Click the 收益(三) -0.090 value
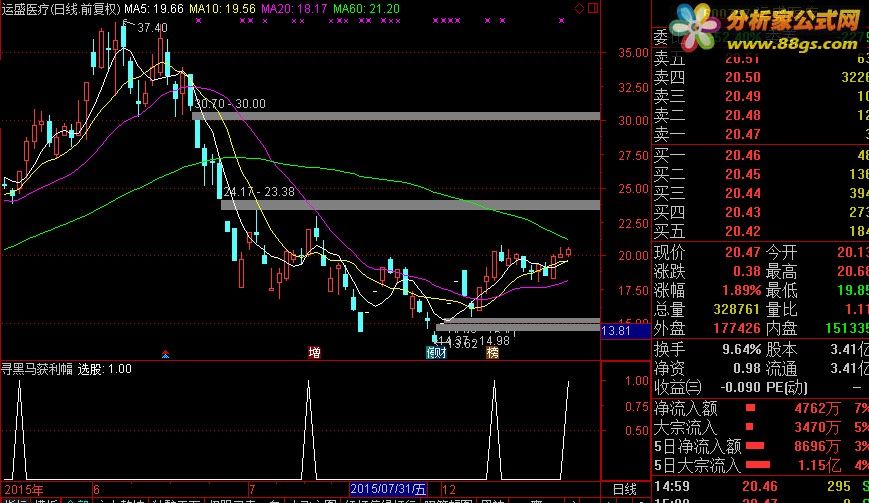The height and width of the screenshot is (503, 869). coord(741,387)
